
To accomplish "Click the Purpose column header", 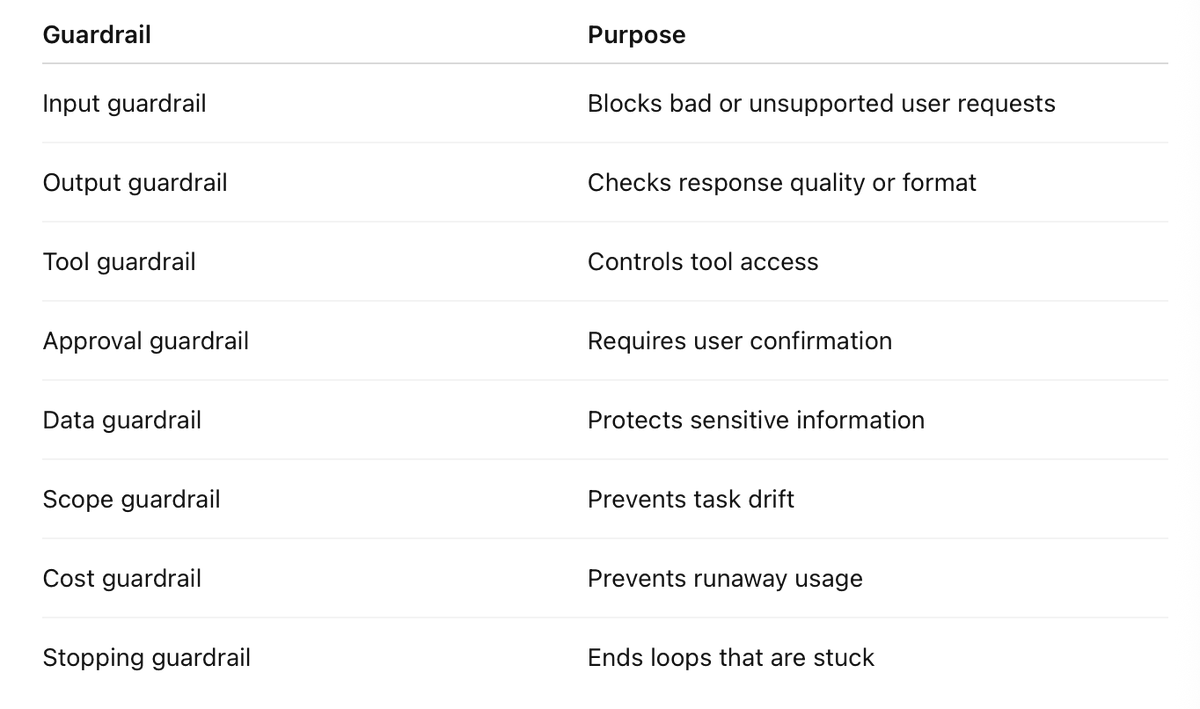I will coord(636,35).
